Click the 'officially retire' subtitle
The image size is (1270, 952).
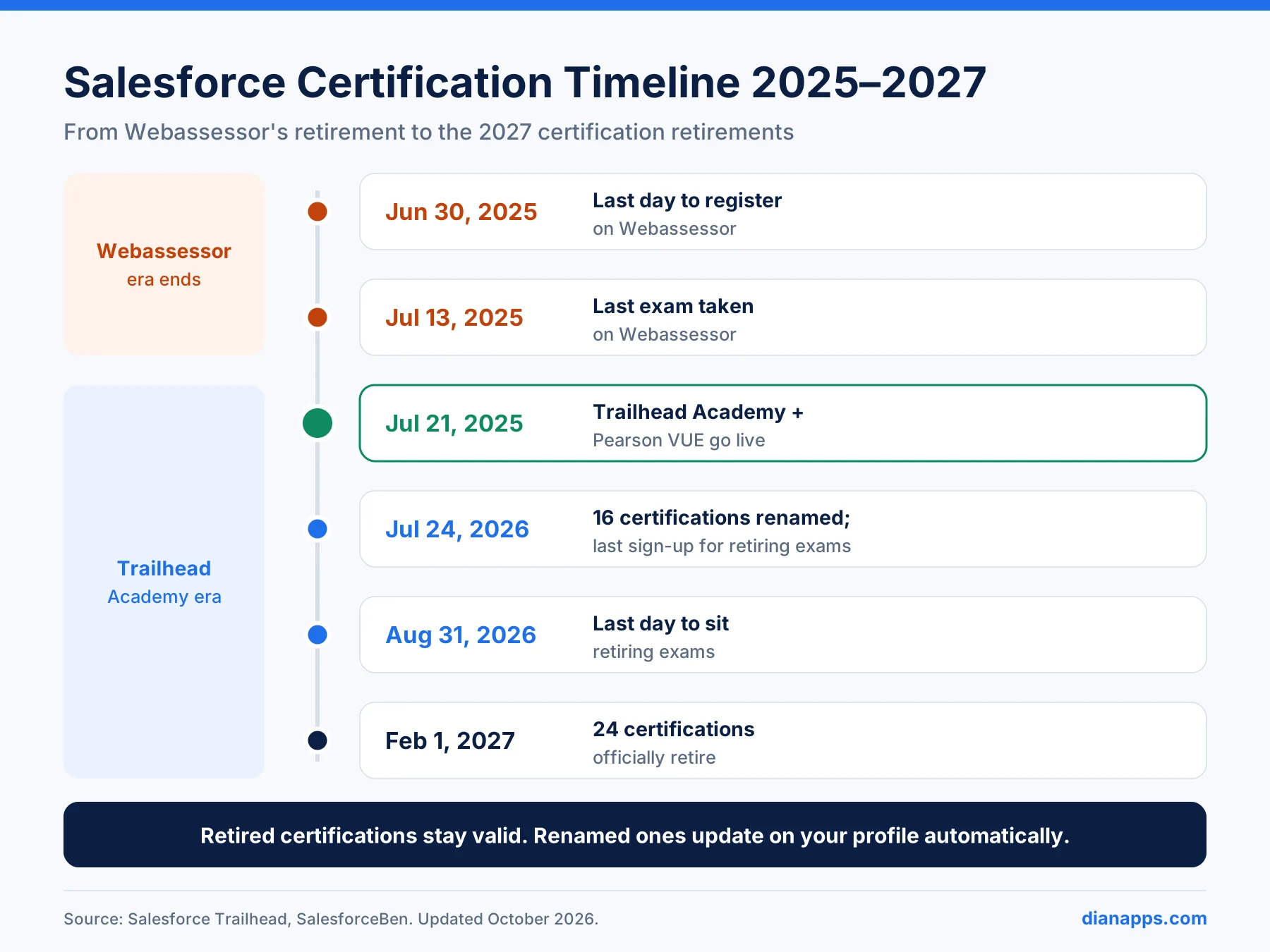pyautogui.click(x=654, y=757)
